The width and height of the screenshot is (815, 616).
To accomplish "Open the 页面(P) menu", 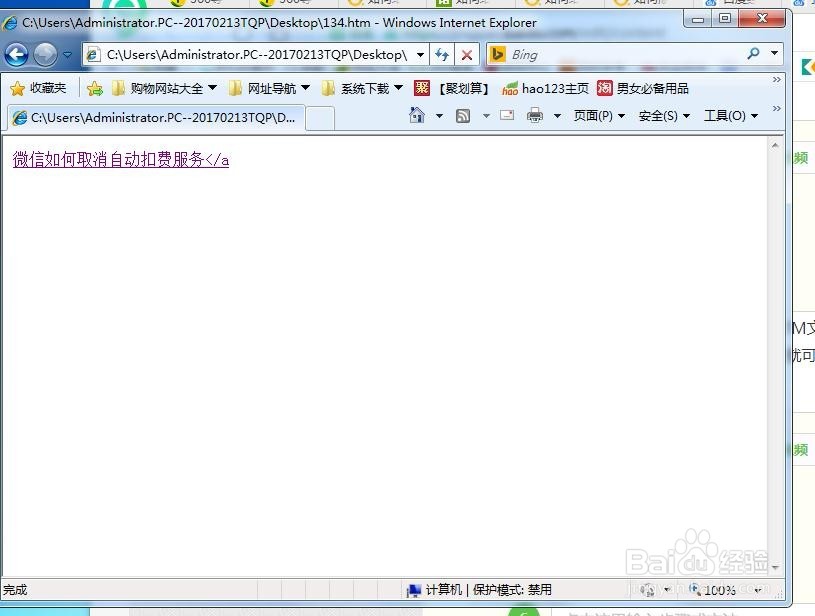I will (599, 115).
